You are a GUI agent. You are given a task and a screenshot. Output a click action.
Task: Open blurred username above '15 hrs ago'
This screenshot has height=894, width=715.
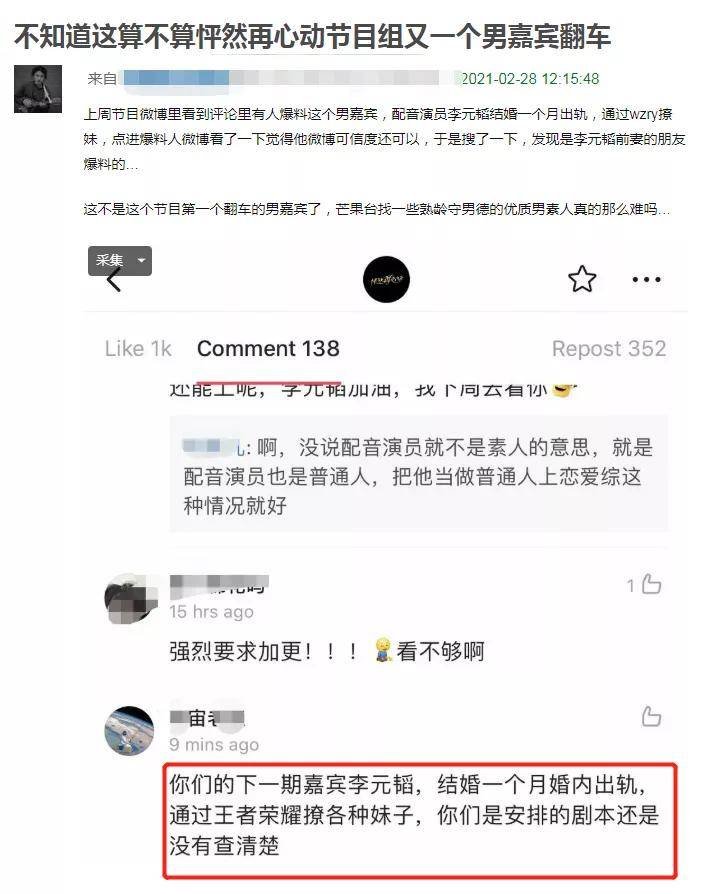219,584
